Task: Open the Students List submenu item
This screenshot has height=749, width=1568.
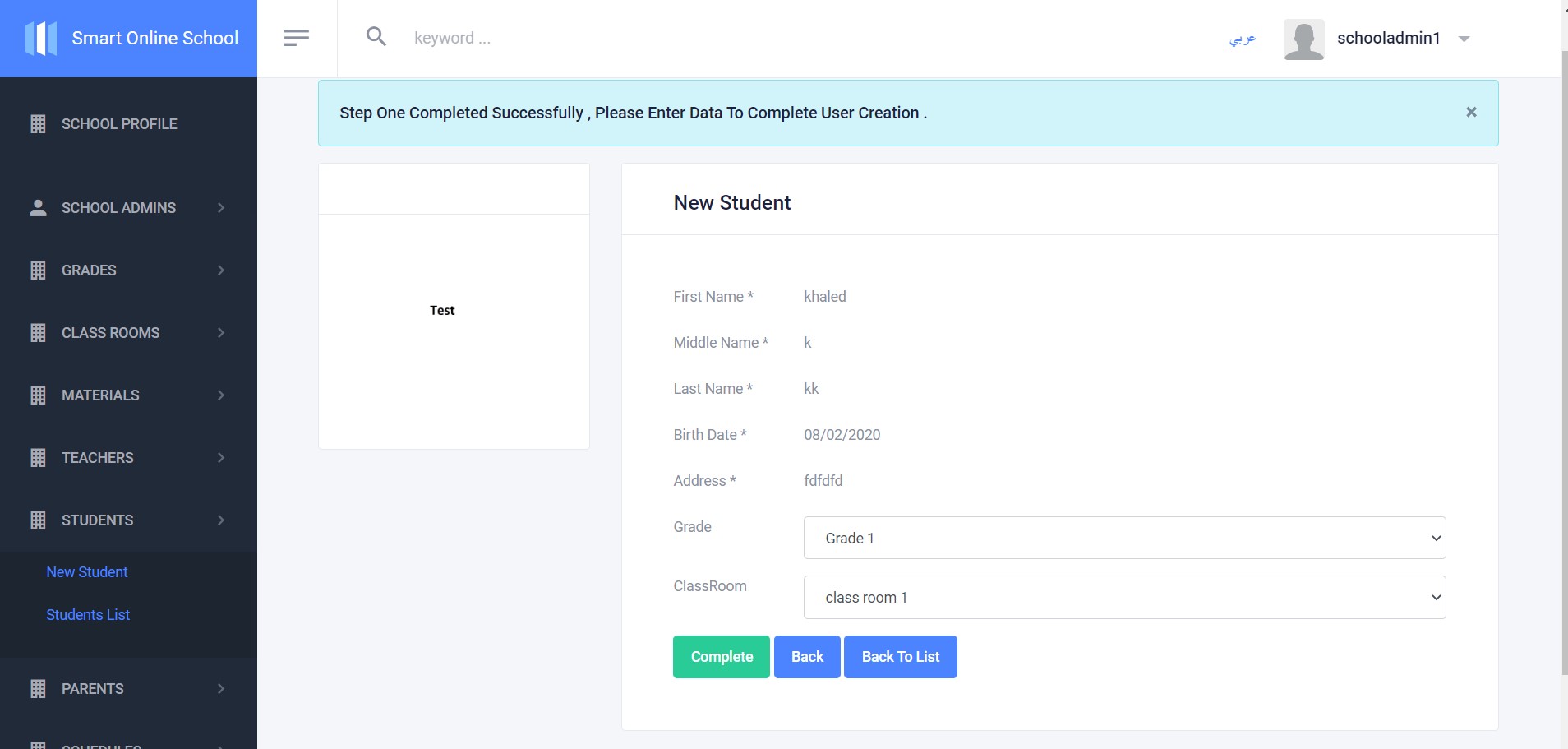Action: 88,615
